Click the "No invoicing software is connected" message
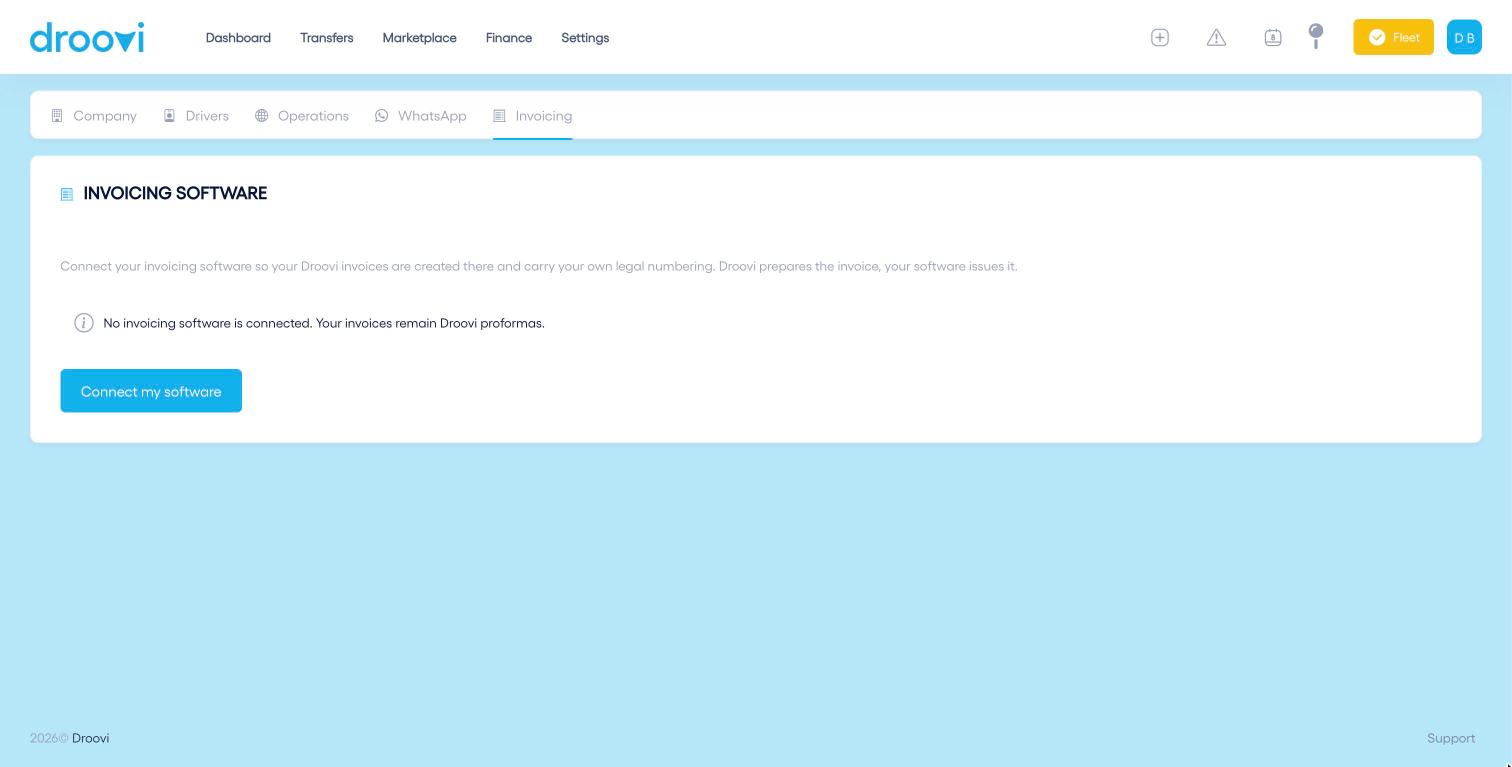 pos(324,323)
